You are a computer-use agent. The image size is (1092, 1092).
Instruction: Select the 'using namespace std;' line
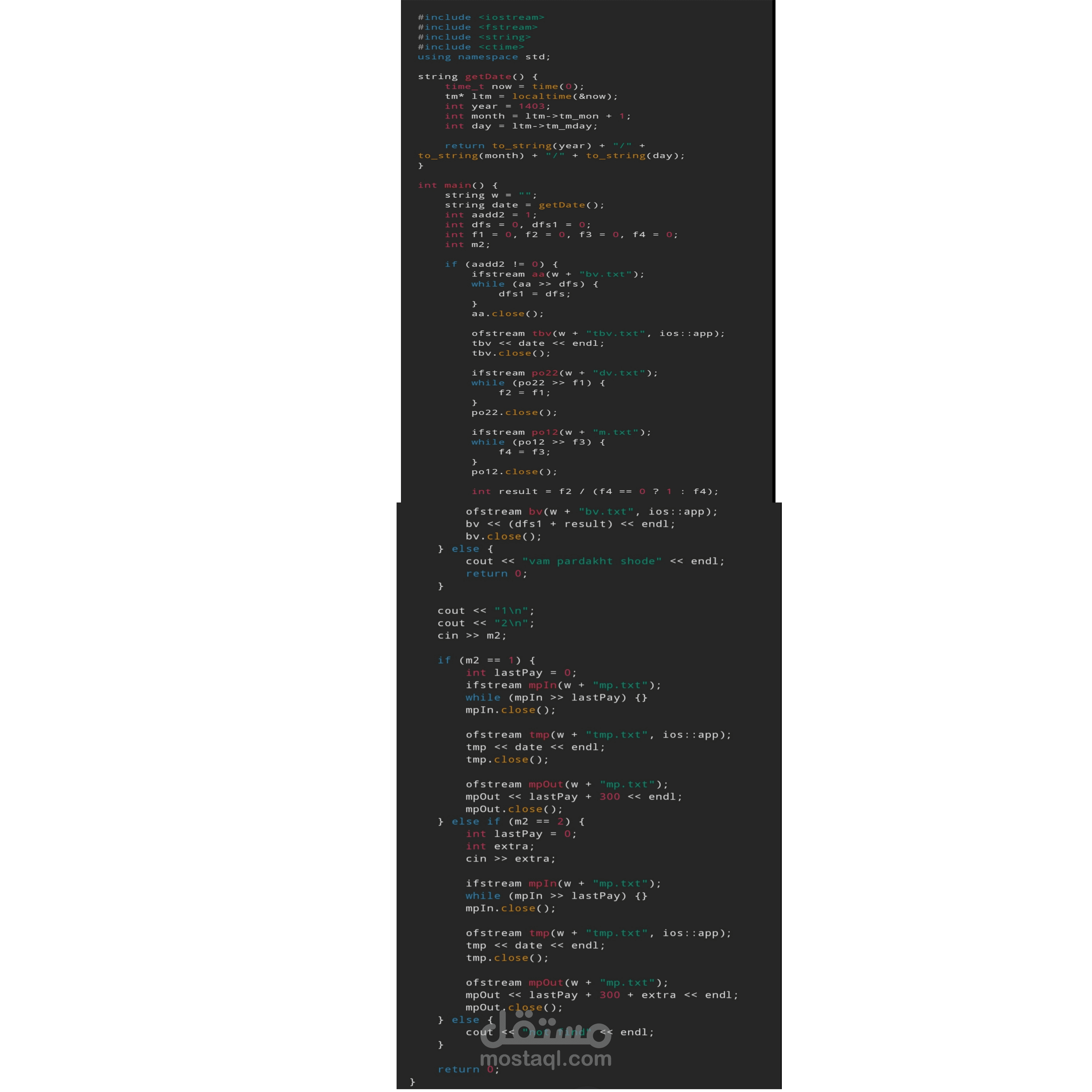(484, 57)
